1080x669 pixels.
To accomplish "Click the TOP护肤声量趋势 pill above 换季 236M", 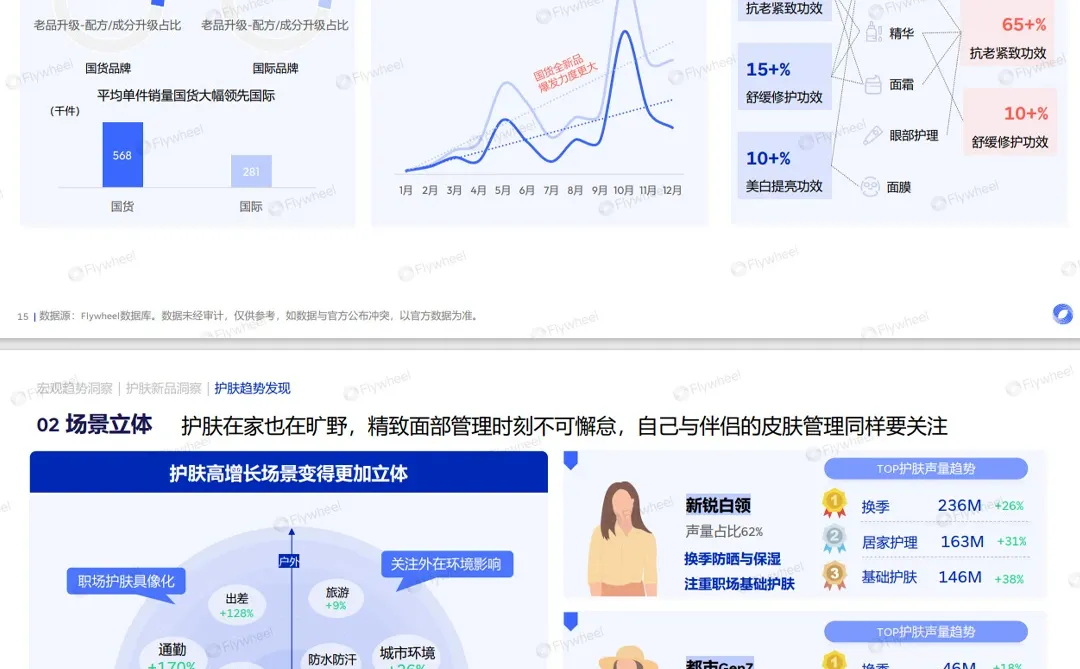I will [926, 469].
